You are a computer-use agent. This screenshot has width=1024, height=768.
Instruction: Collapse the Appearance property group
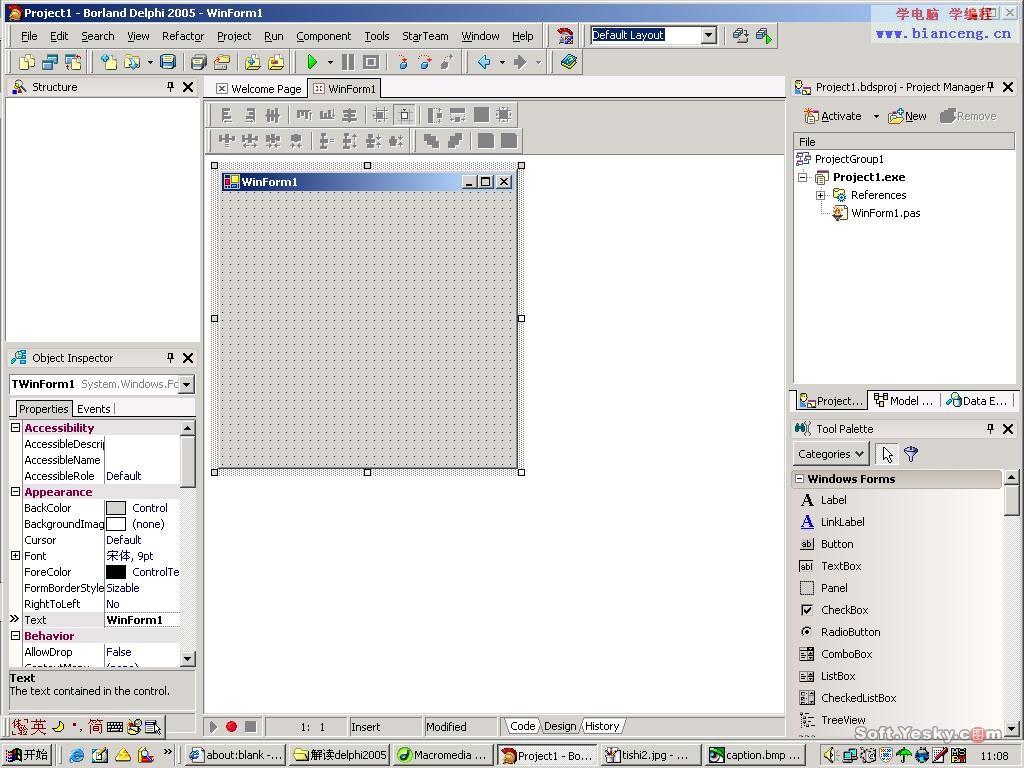(x=16, y=492)
